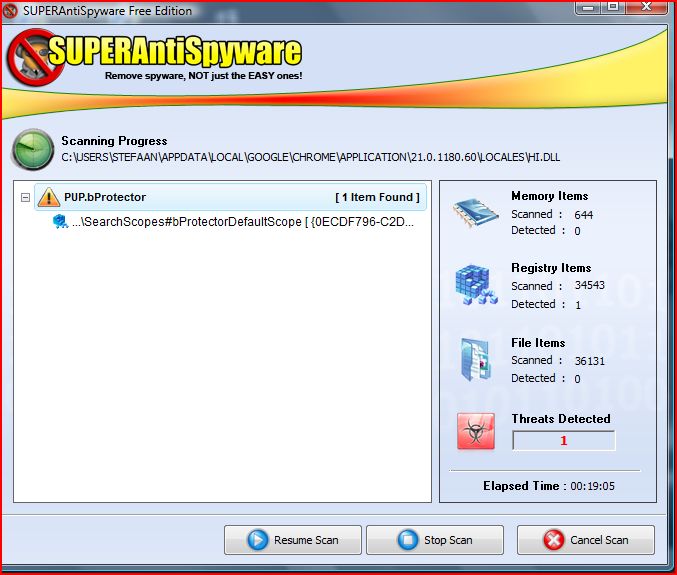Click the Cancel Scan button

tap(585, 540)
